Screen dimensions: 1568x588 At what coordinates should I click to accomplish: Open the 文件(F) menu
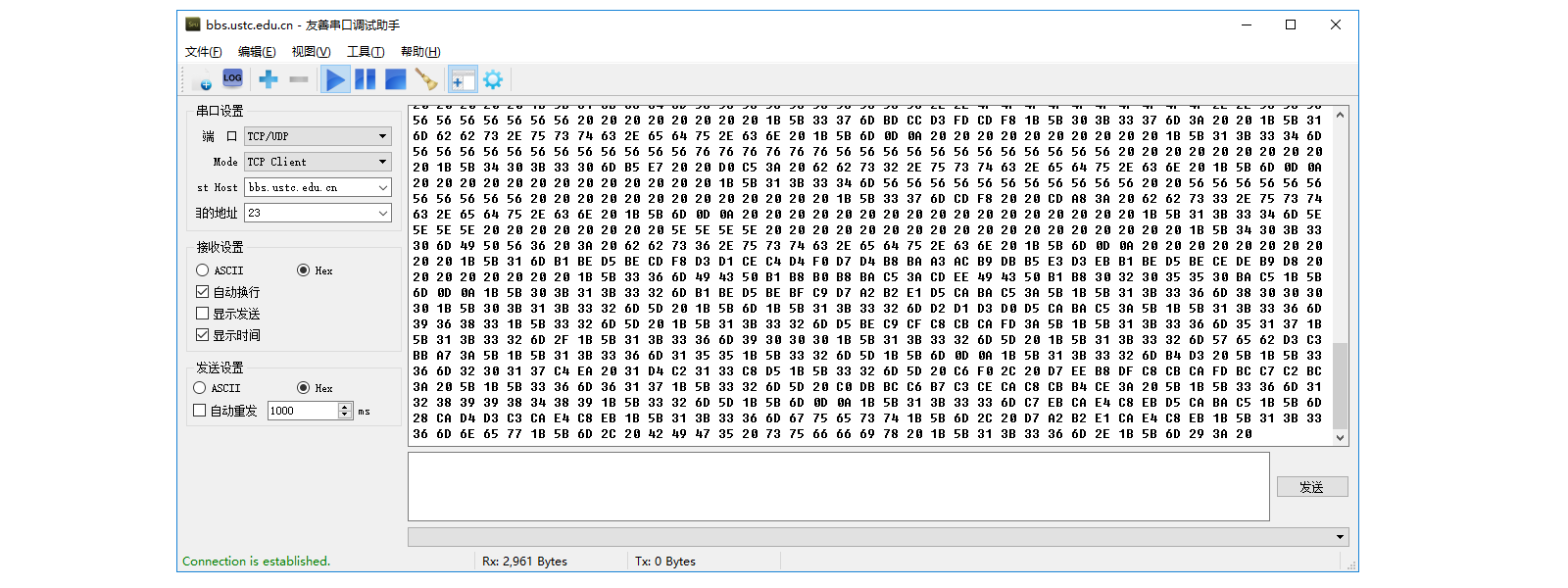point(203,52)
